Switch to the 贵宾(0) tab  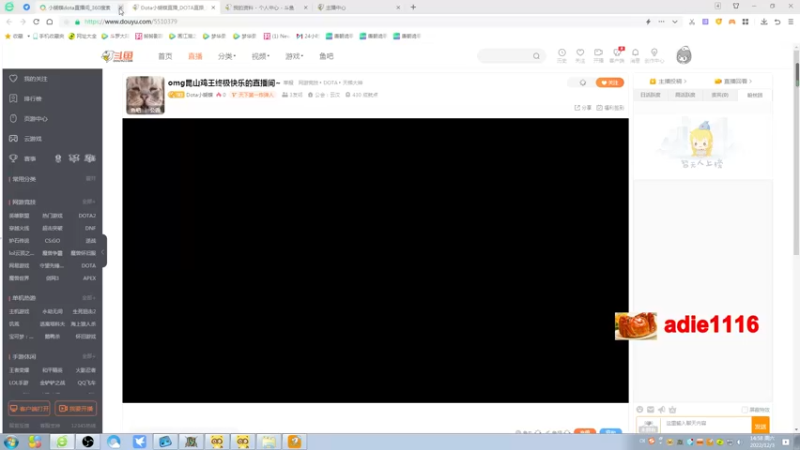point(720,95)
